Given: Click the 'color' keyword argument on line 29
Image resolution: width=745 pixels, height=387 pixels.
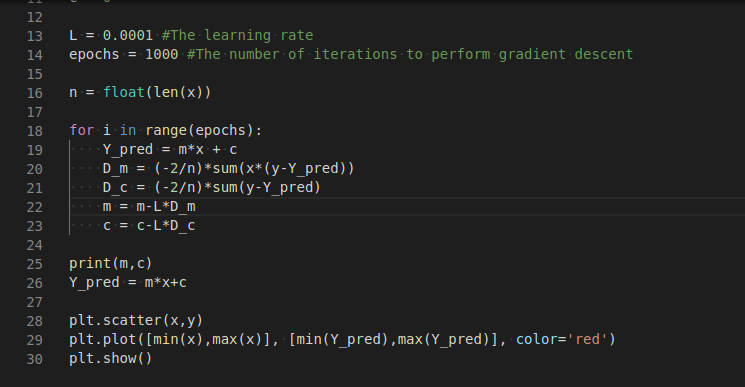Looking at the screenshot, I should pos(536,339).
